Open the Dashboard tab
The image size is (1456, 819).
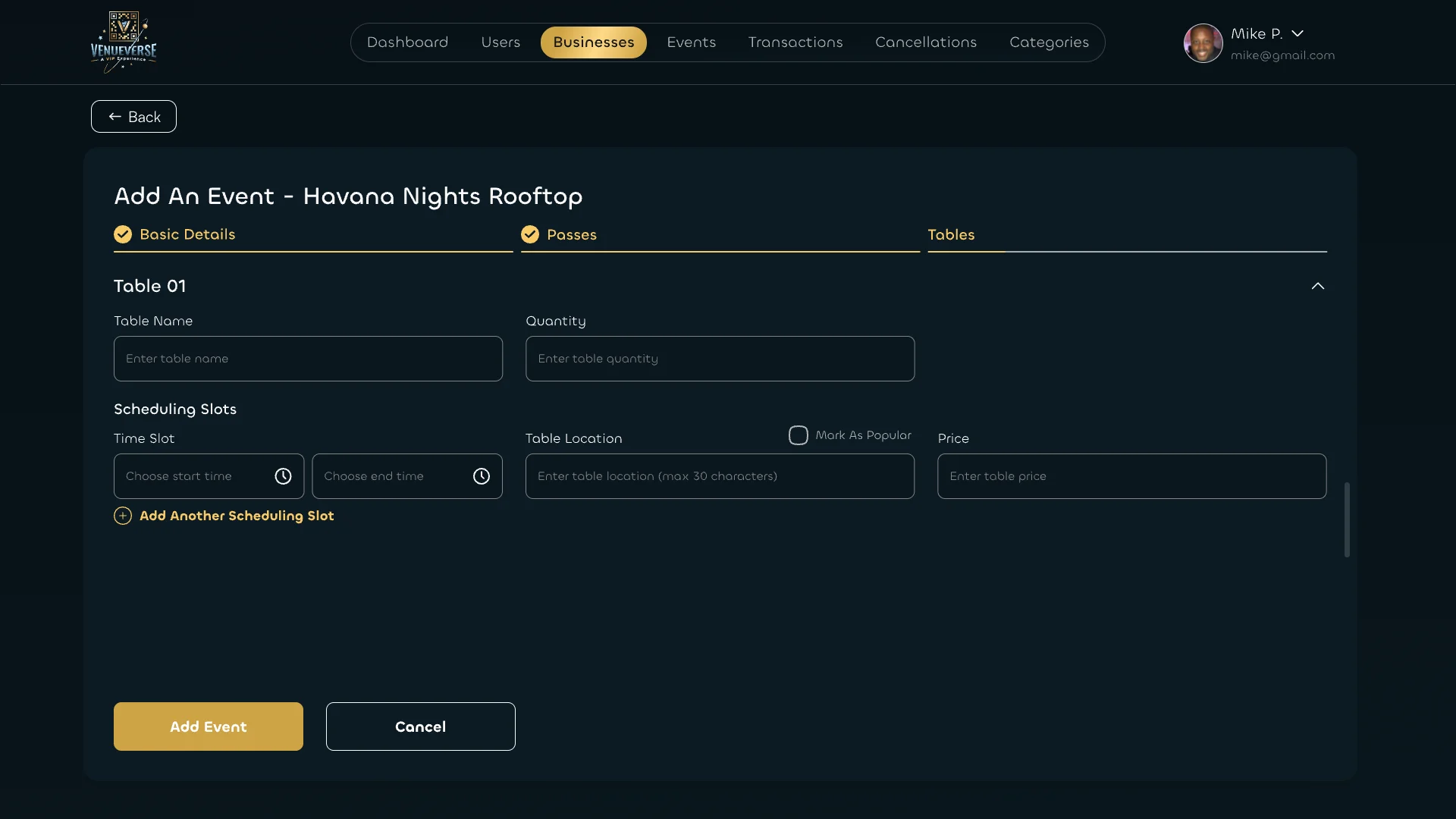407,42
